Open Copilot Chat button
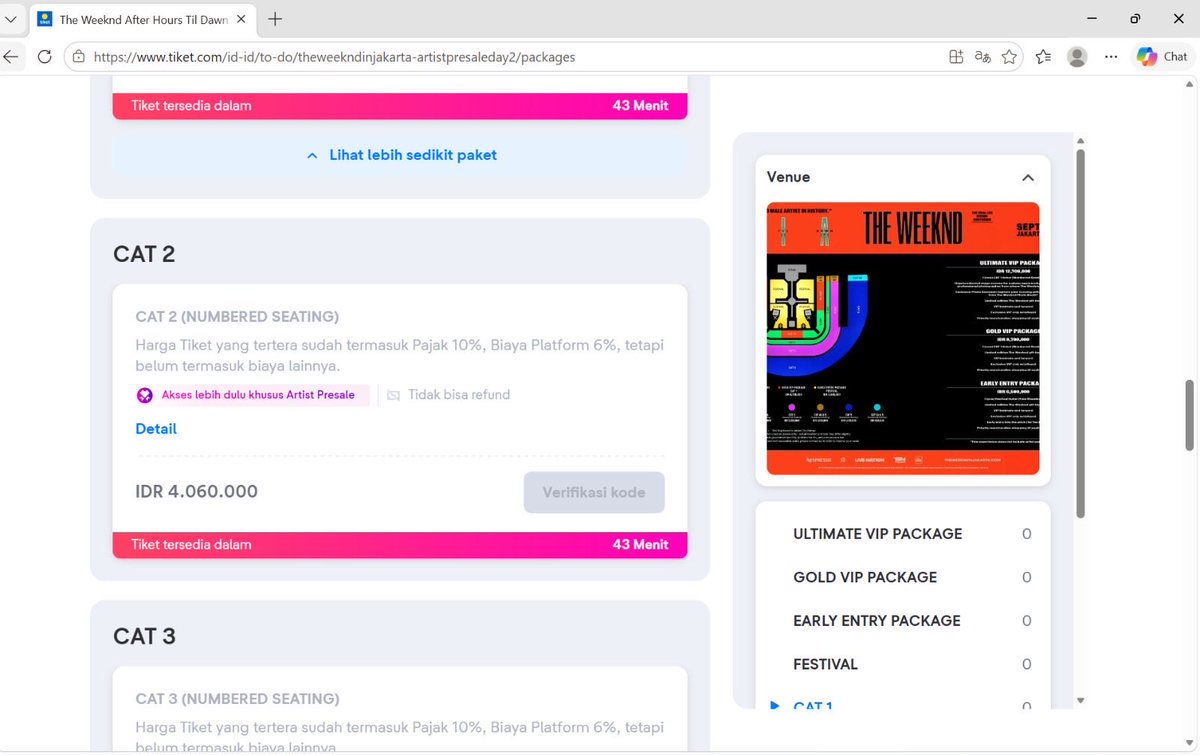Viewport: 1200px width, 755px height. [1162, 57]
